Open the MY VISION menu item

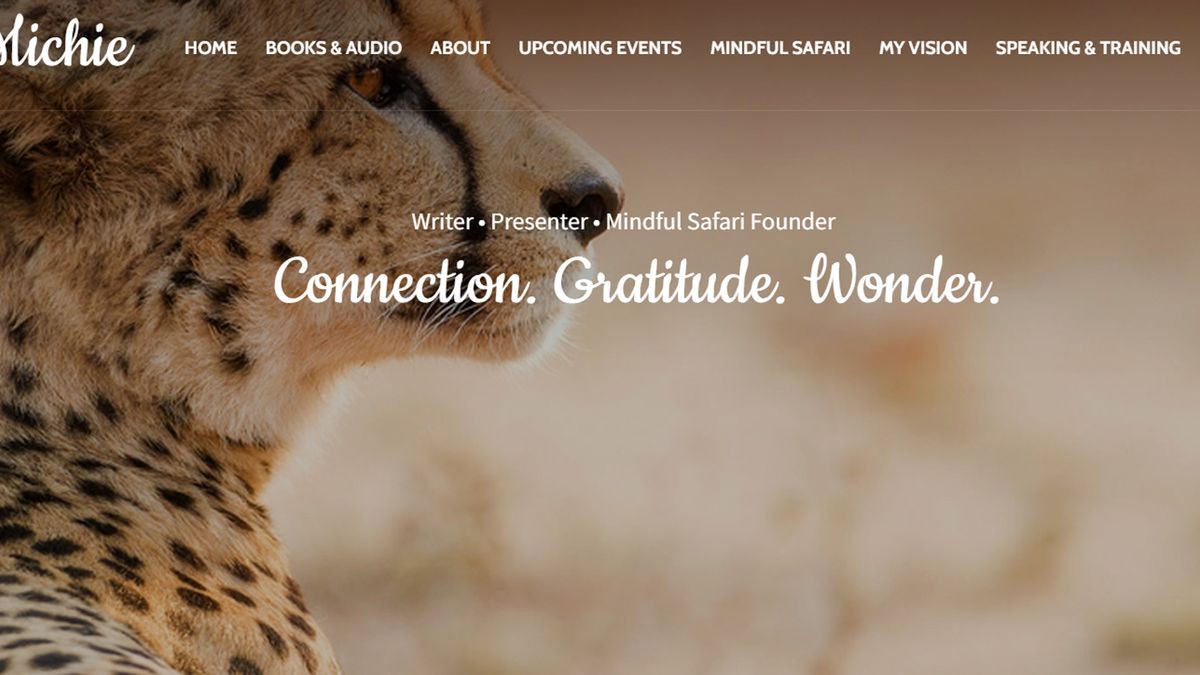coord(923,47)
